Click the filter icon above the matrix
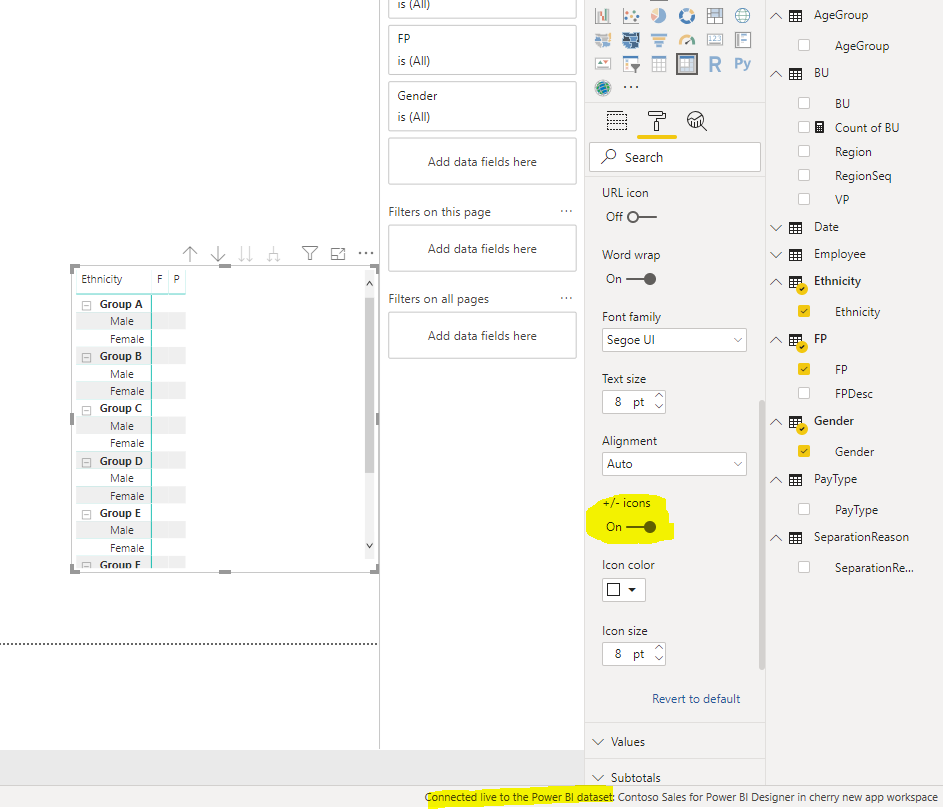 (x=310, y=253)
